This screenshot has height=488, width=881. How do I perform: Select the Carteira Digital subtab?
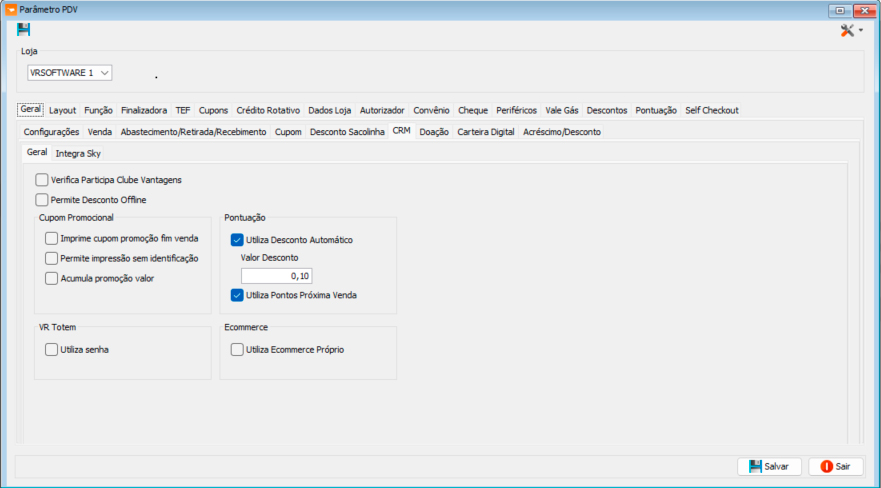[x=485, y=132]
